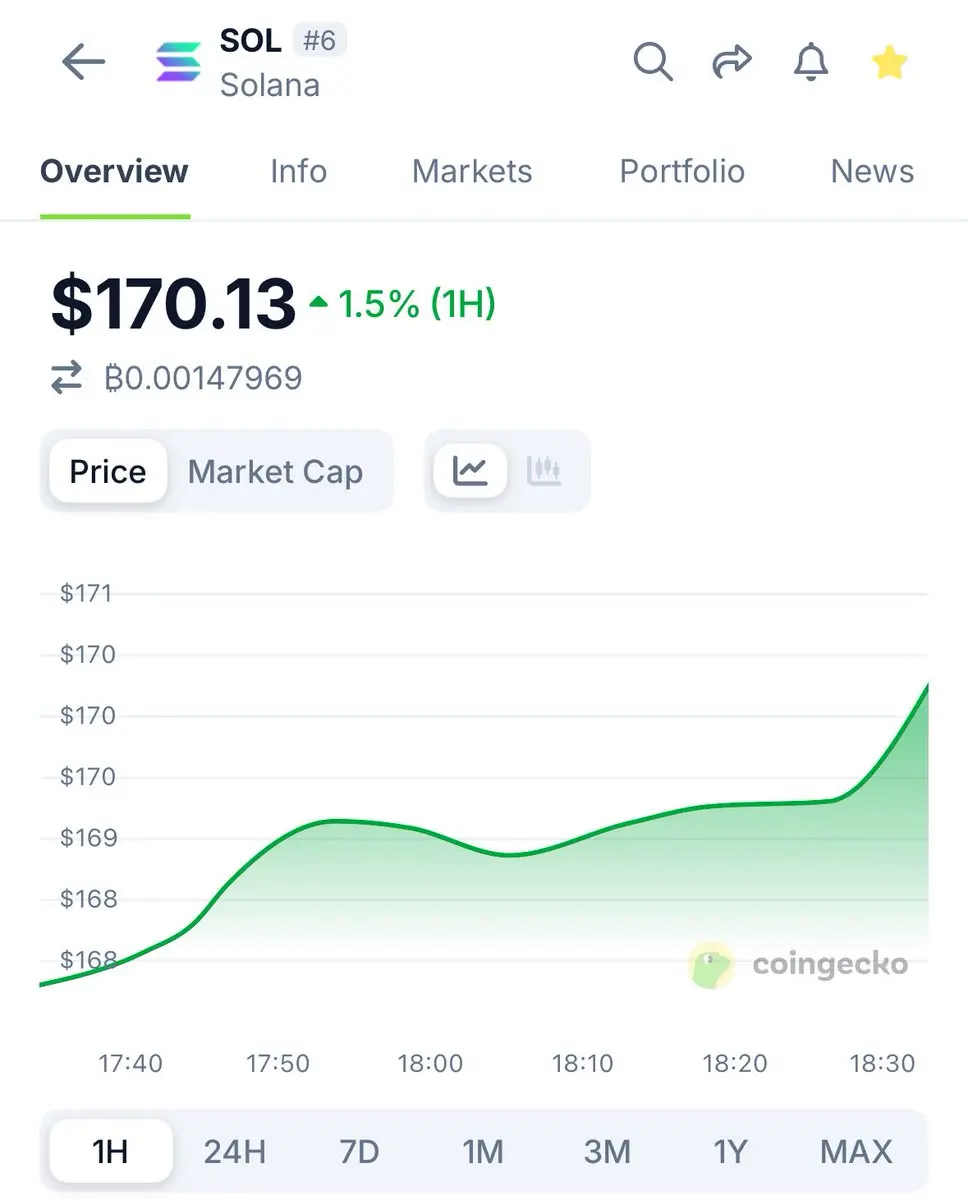Select the 7D time range

pos(359,1152)
